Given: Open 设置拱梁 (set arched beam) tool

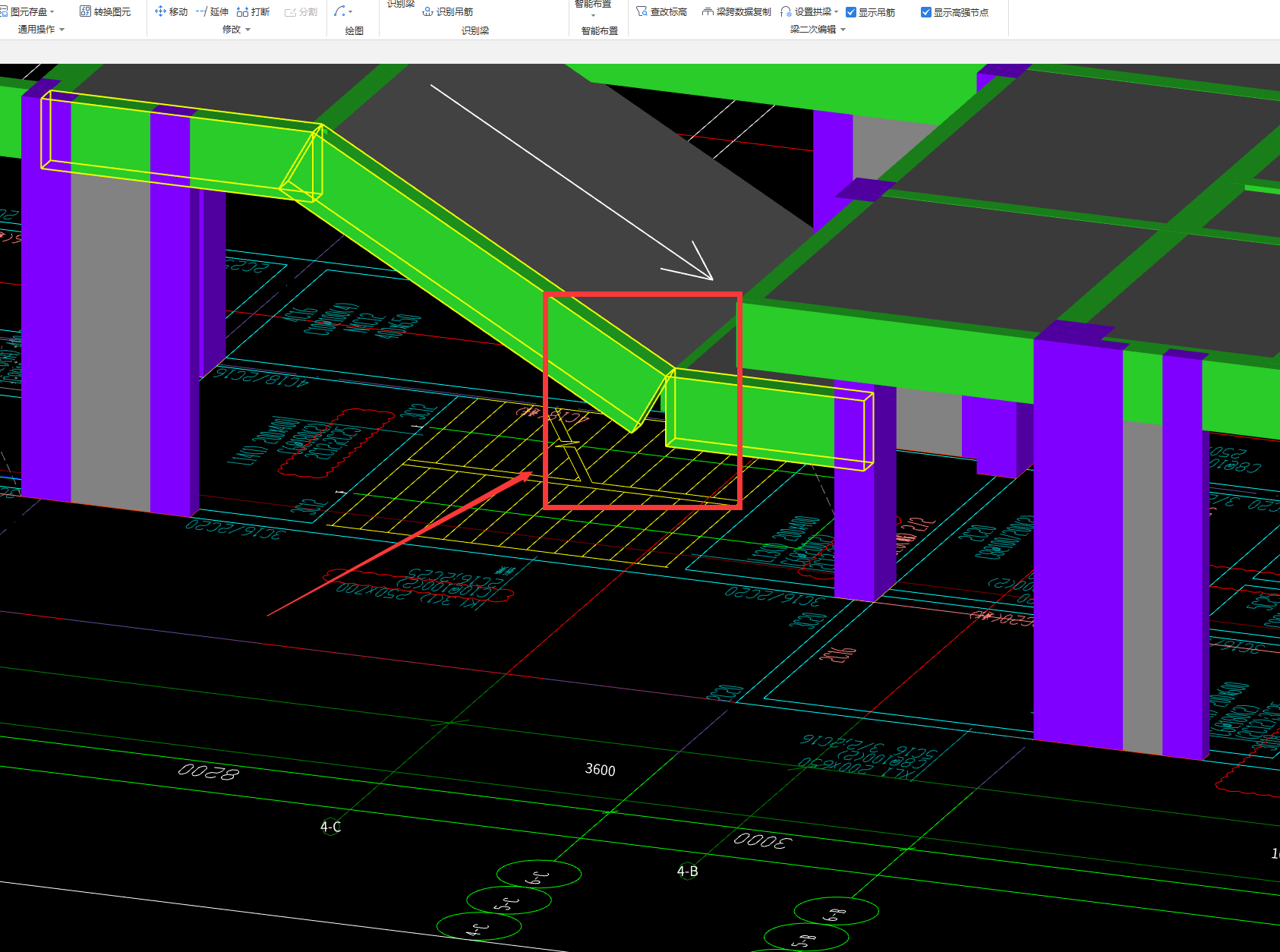Looking at the screenshot, I should 806,11.
